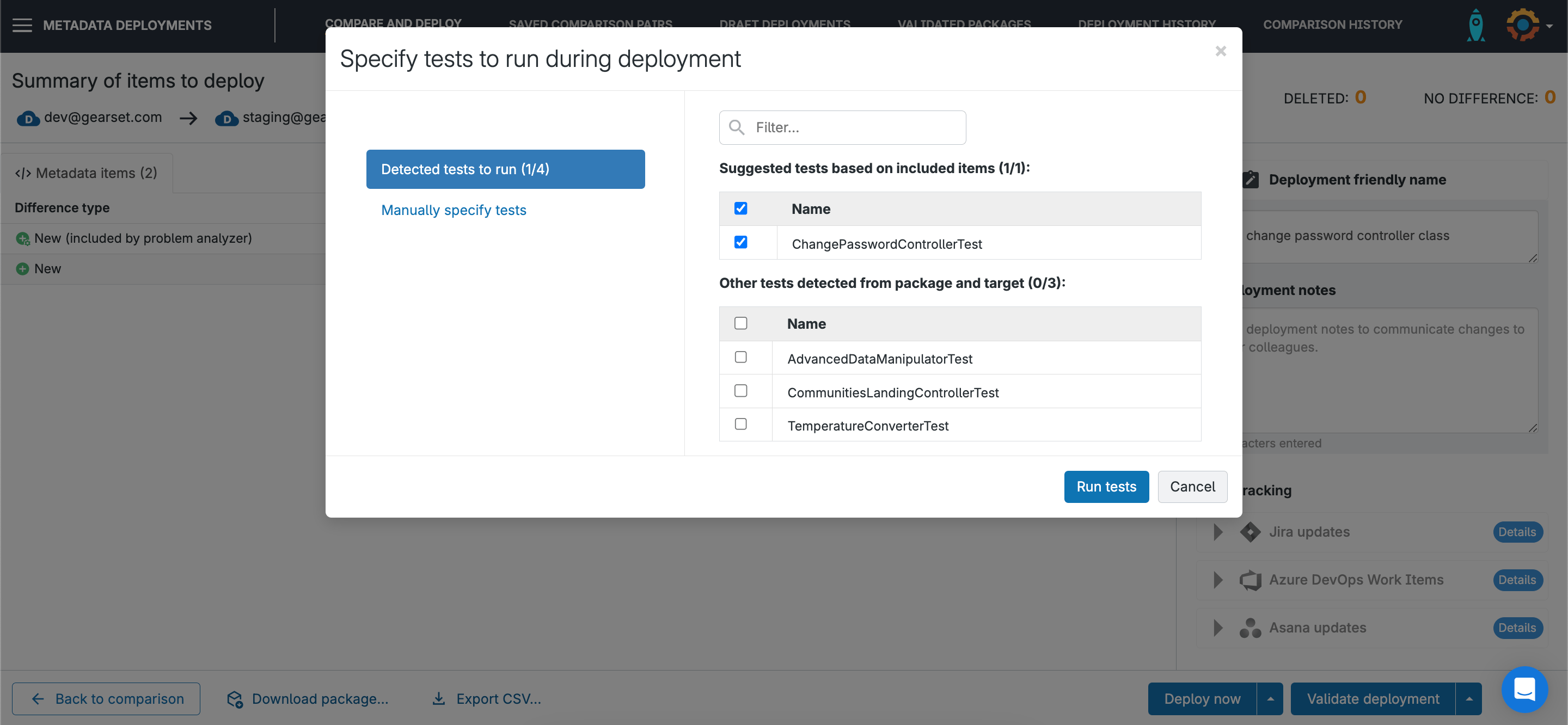Expand the Jira updates section
This screenshot has height=725, width=1568.
[x=1217, y=531]
